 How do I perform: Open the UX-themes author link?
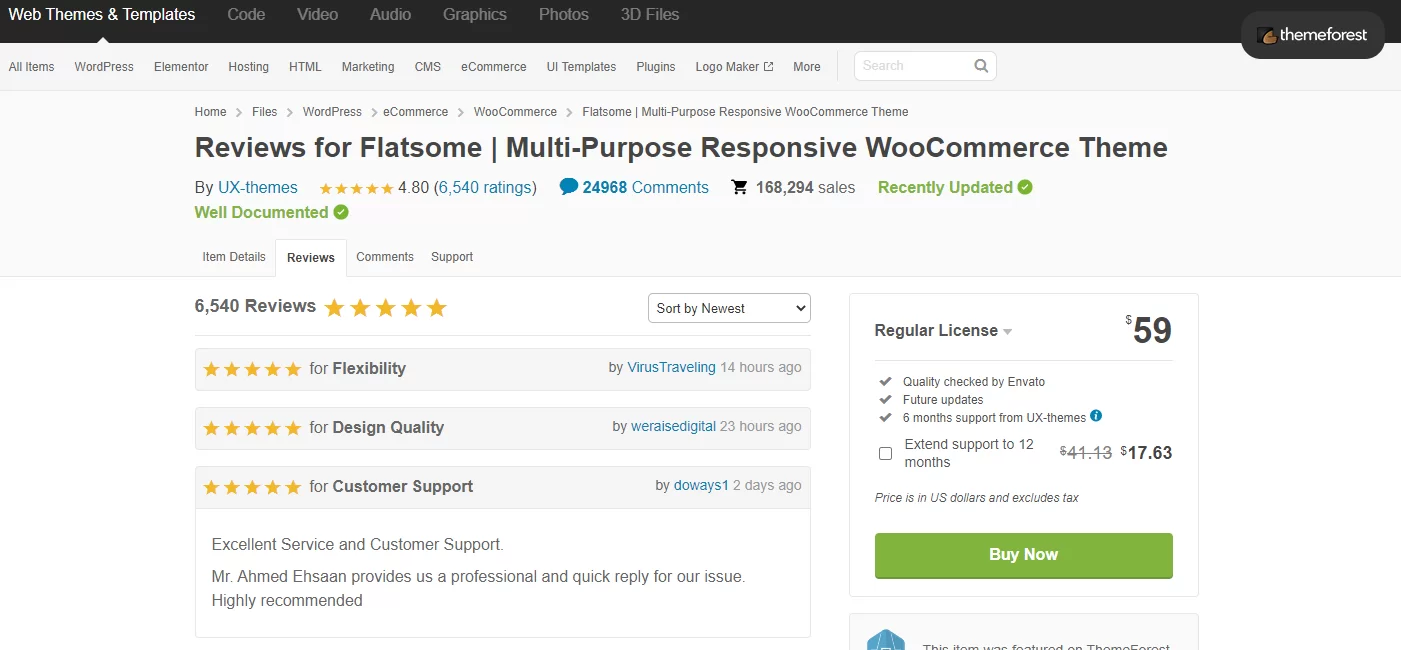click(258, 187)
